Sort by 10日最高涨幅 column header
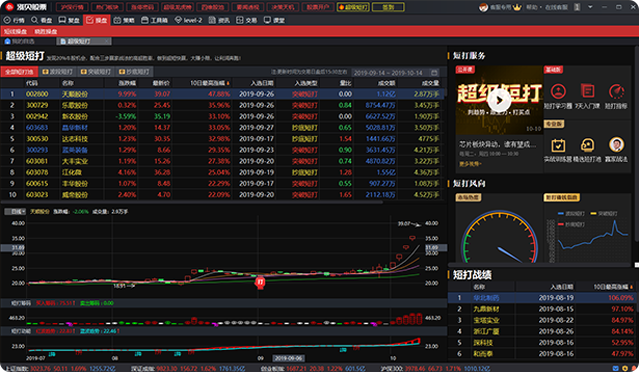The width and height of the screenshot is (639, 372). pyautogui.click(x=209, y=83)
